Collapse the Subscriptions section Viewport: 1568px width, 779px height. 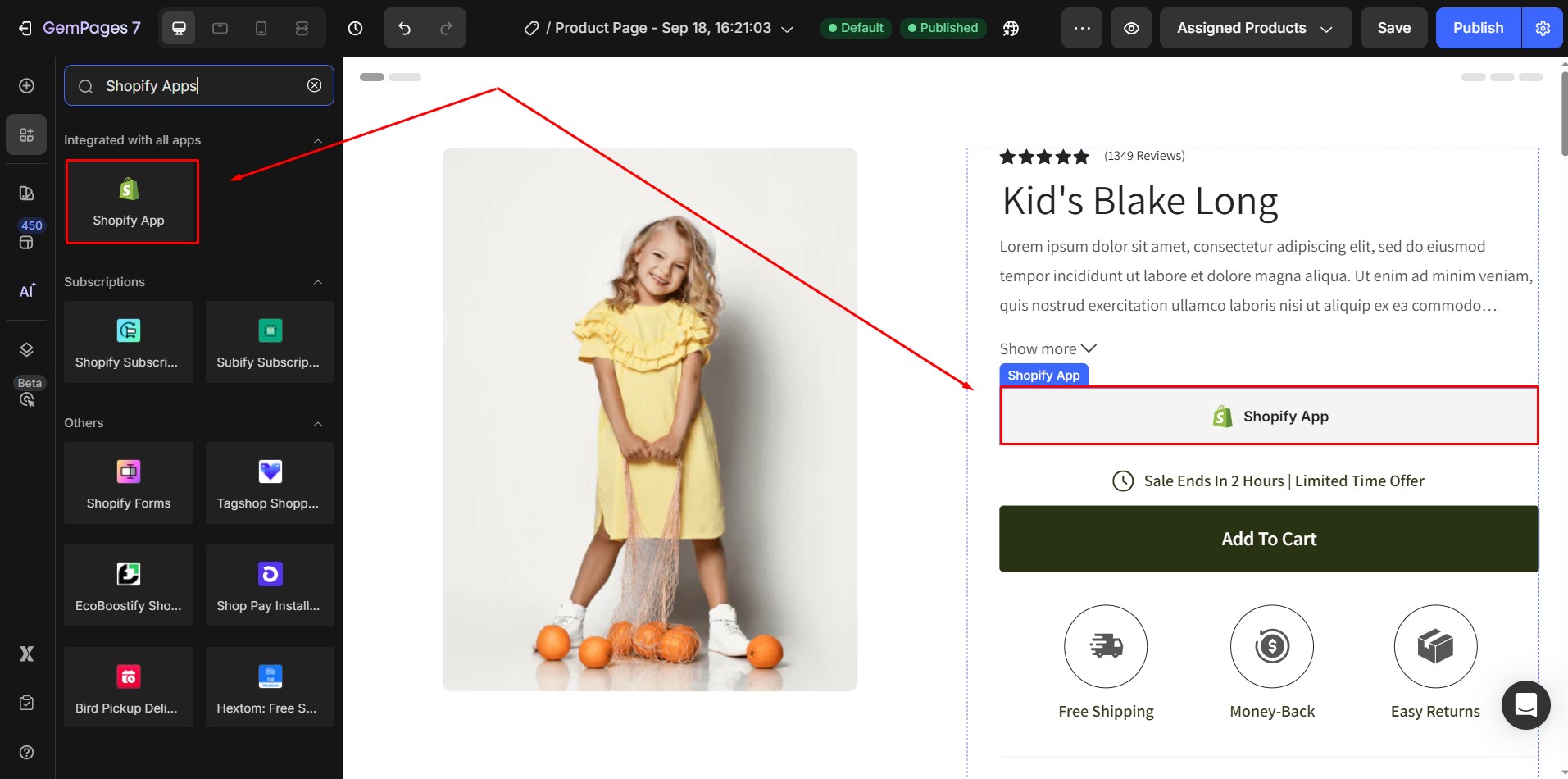318,282
